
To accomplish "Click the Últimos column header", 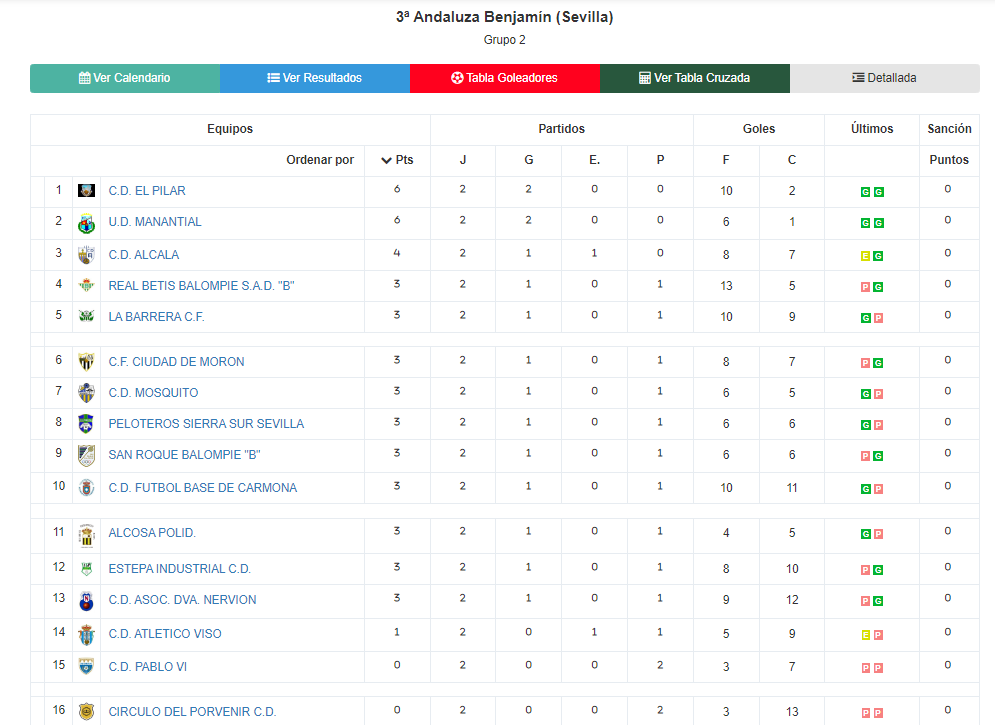I will click(x=872, y=129).
